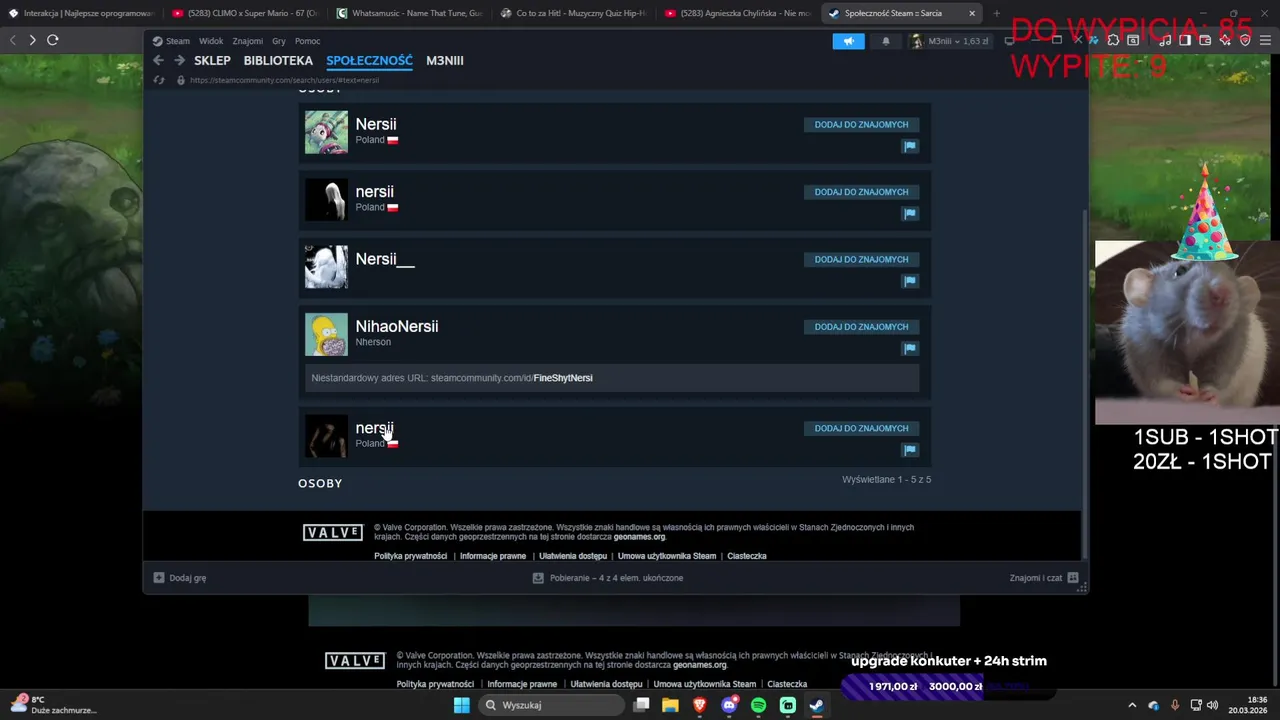1280x720 pixels.
Task: Switch to the SPOŁECZNOŚĆ tab
Action: click(x=369, y=61)
